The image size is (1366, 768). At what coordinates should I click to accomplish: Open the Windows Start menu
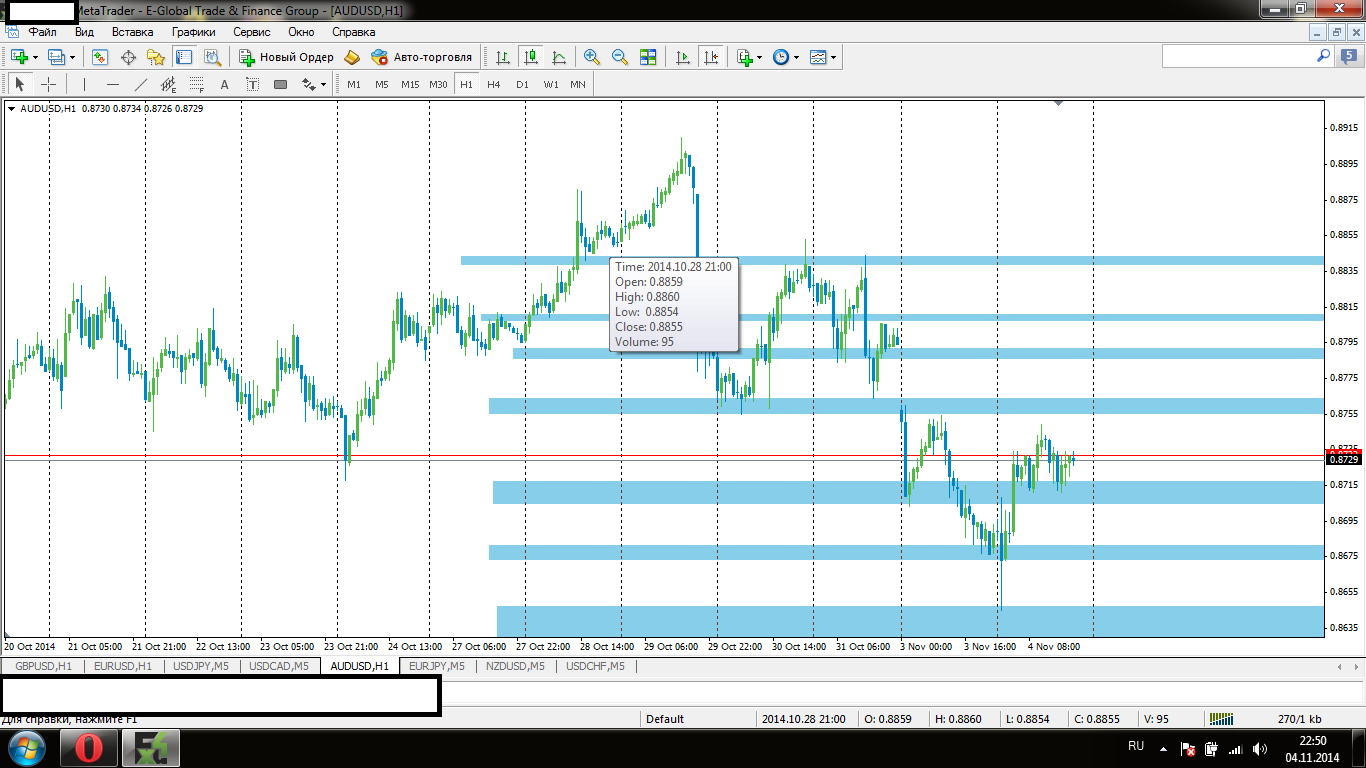point(26,747)
